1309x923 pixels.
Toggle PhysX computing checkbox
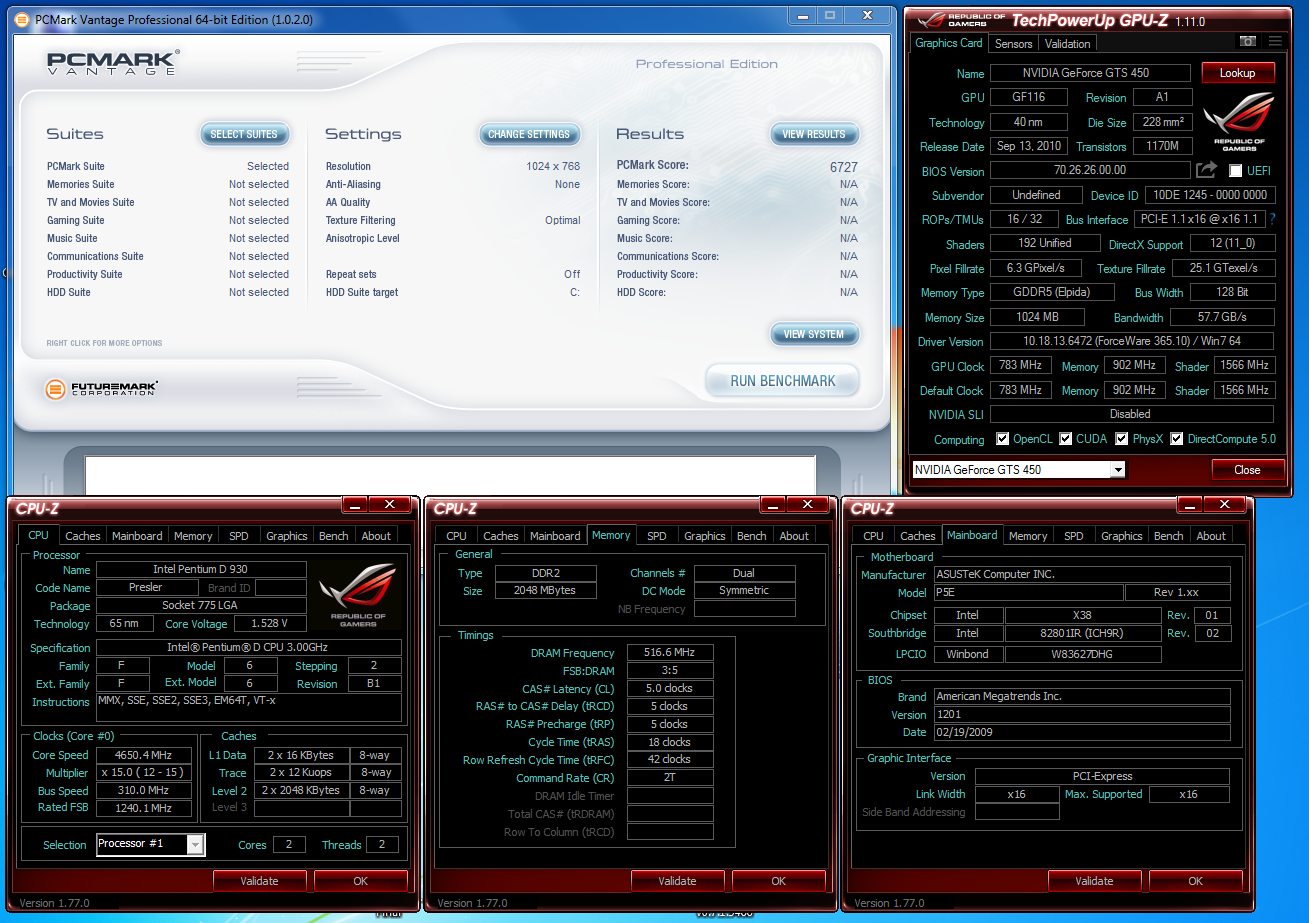1122,439
